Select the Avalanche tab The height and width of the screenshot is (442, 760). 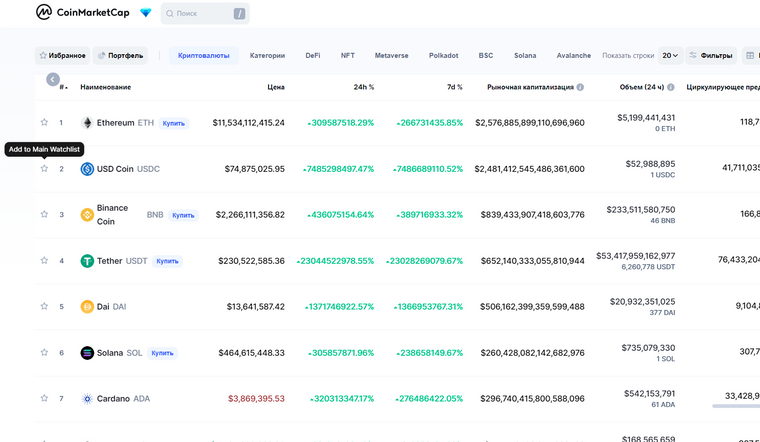coord(573,55)
